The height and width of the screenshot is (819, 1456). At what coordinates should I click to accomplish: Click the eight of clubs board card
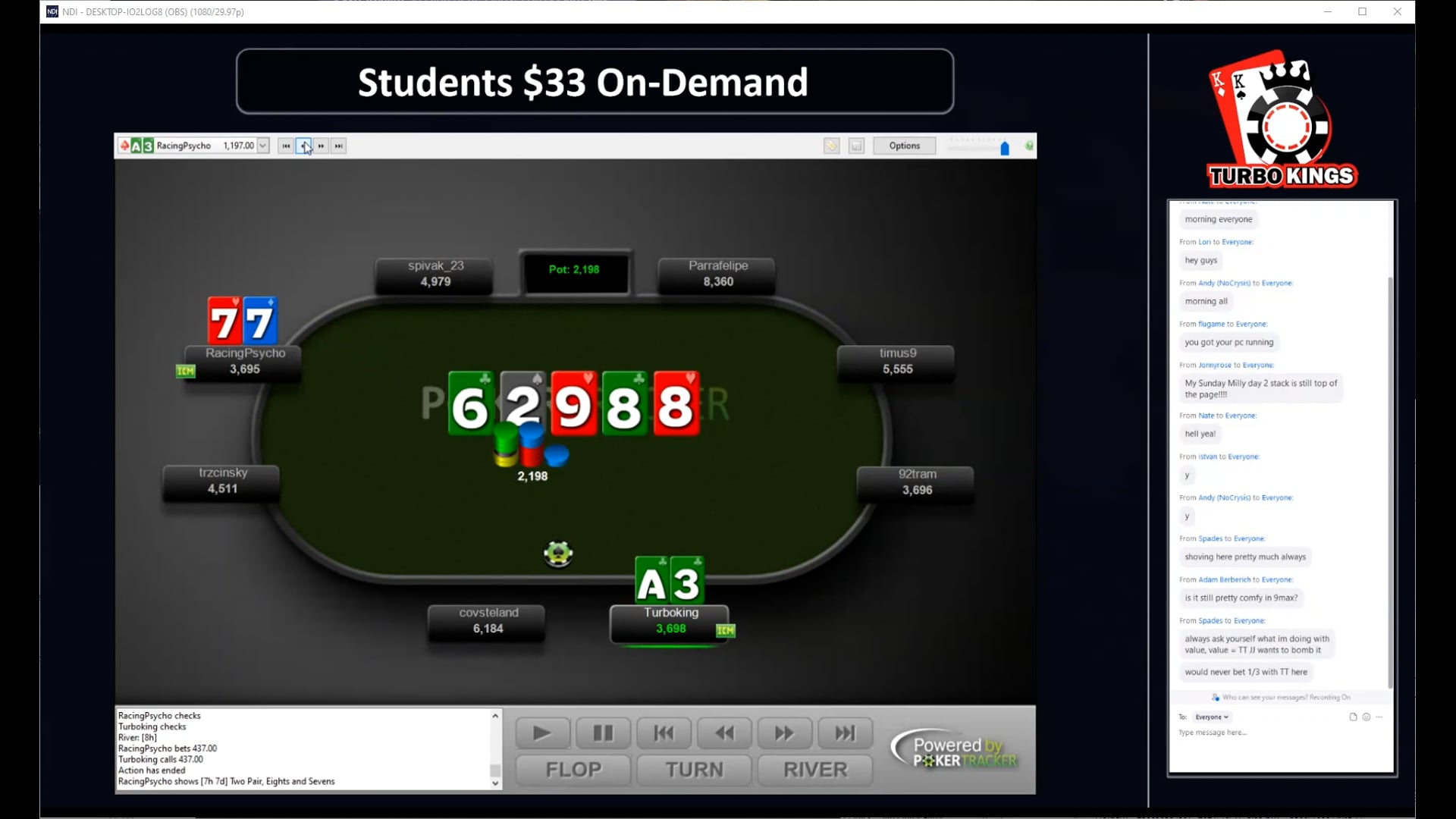[x=625, y=403]
